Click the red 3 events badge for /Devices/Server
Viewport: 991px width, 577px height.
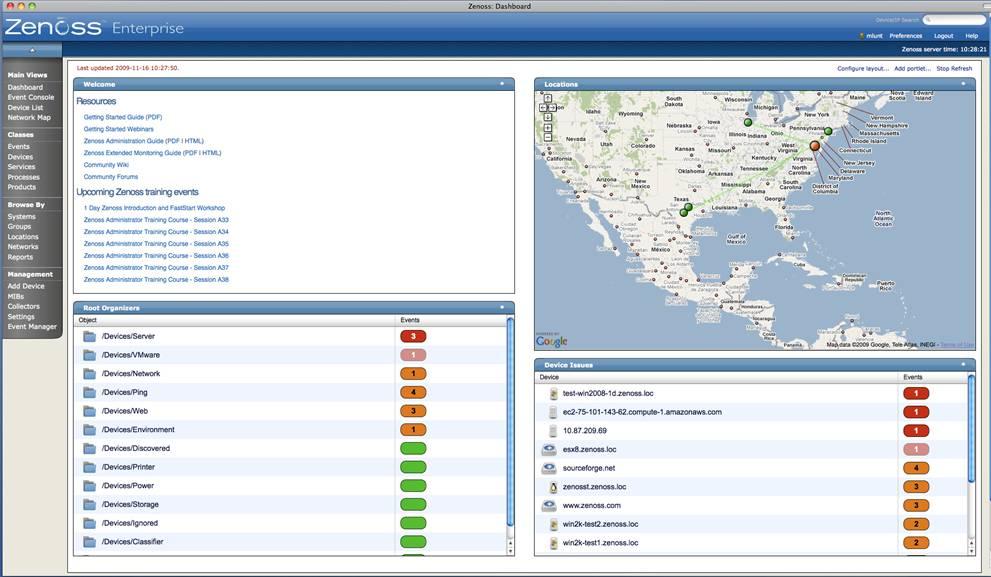(413, 336)
